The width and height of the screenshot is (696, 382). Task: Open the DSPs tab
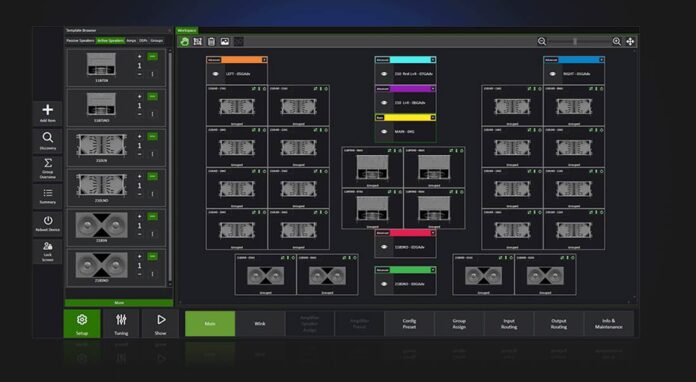pyautogui.click(x=143, y=40)
